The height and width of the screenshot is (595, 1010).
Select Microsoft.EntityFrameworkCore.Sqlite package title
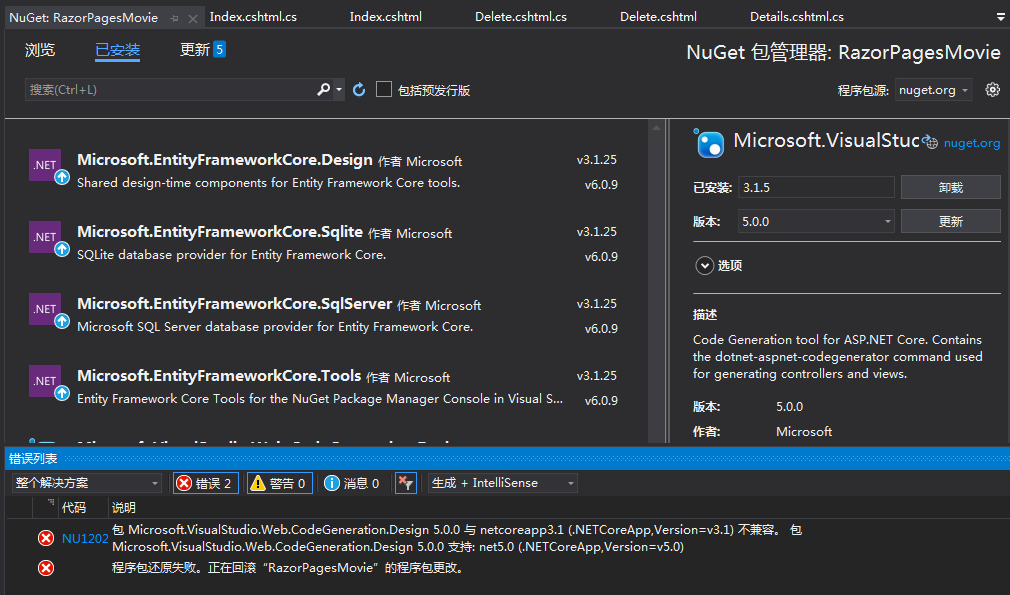[220, 232]
